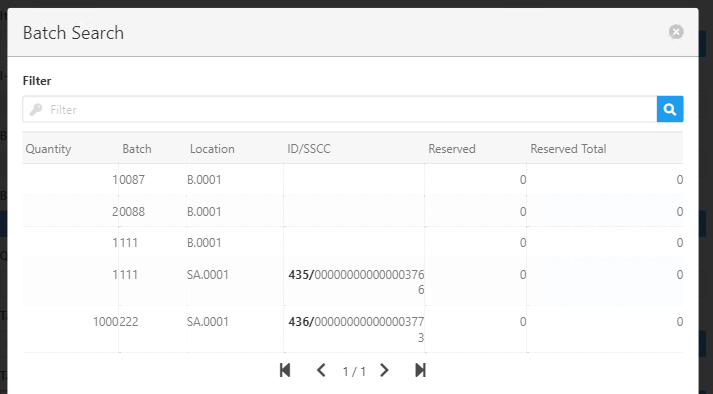Jump to last page of results
This screenshot has height=394, width=713.
tap(420, 370)
